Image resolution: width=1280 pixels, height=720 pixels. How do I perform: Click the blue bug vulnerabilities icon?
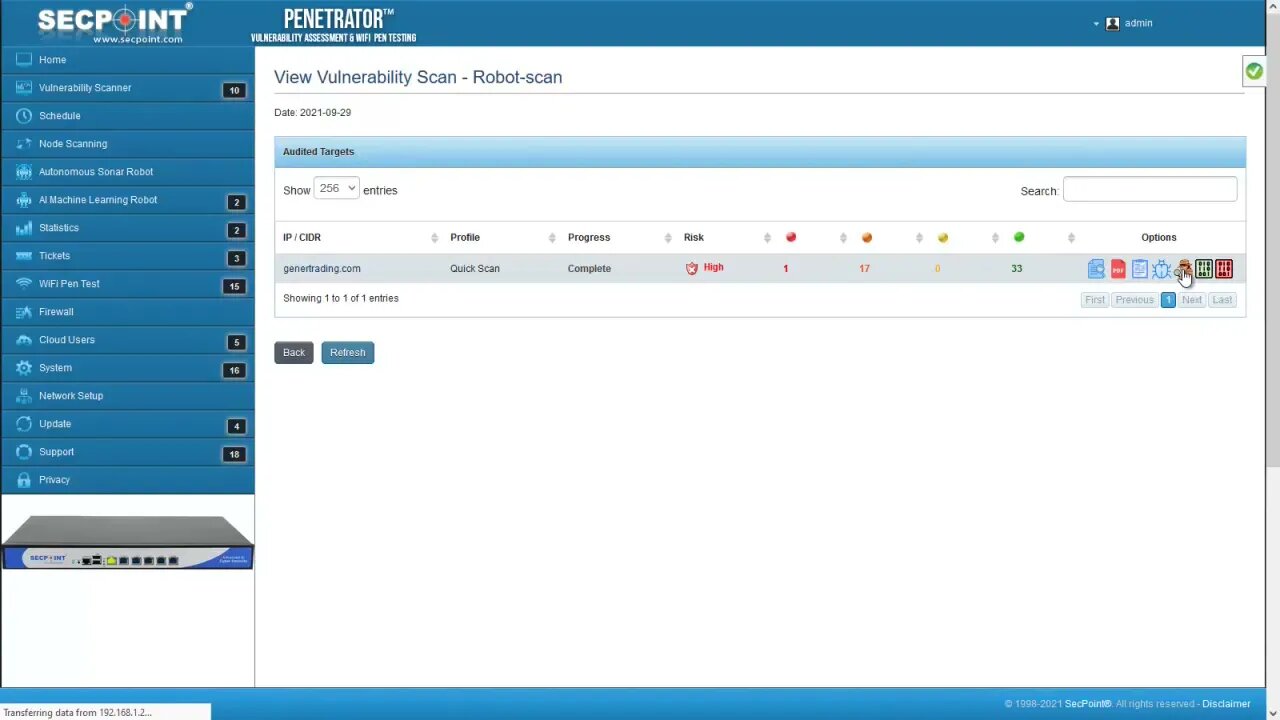tap(1161, 269)
